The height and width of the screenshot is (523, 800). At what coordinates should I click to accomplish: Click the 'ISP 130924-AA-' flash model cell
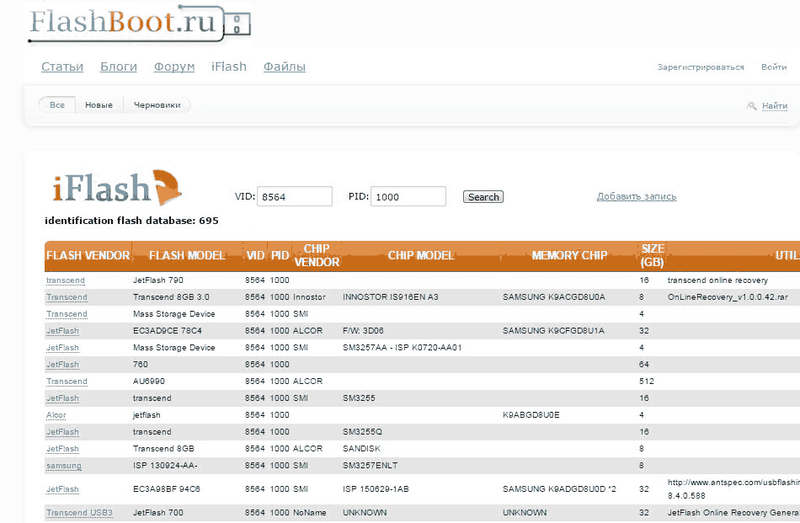(x=165, y=465)
